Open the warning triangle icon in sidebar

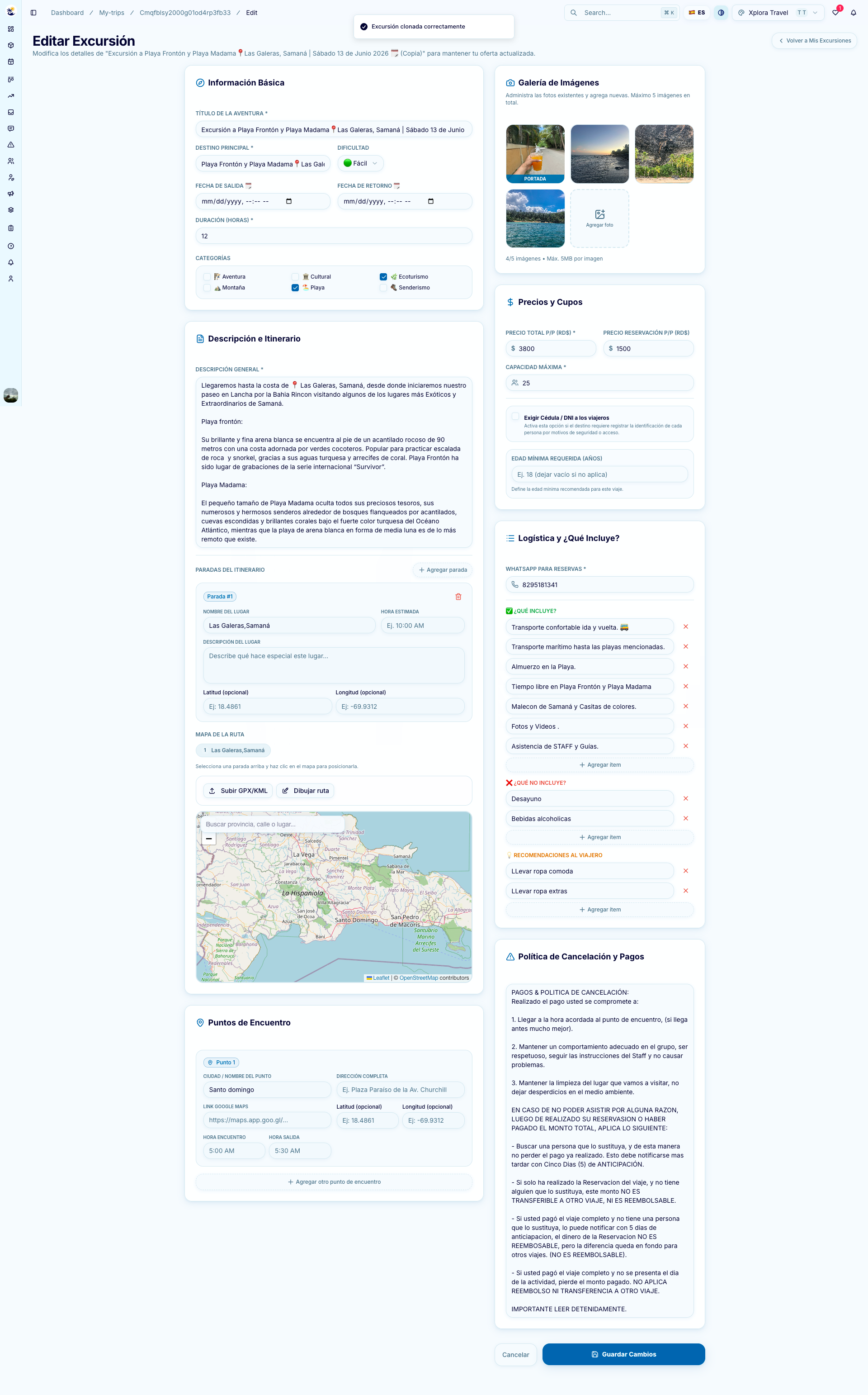(x=11, y=145)
